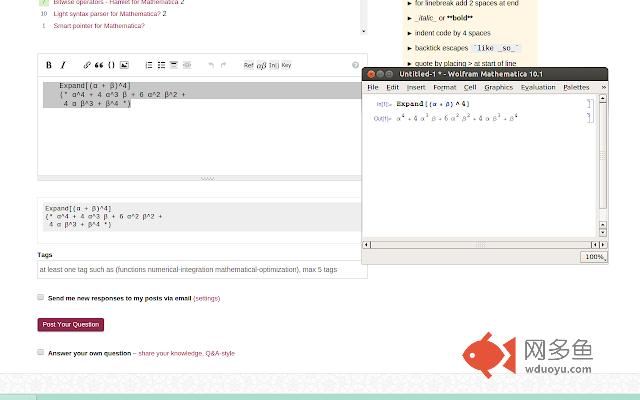Open 'share your knowledge, Q&A-style' link
The image size is (640, 400).
pos(187,353)
